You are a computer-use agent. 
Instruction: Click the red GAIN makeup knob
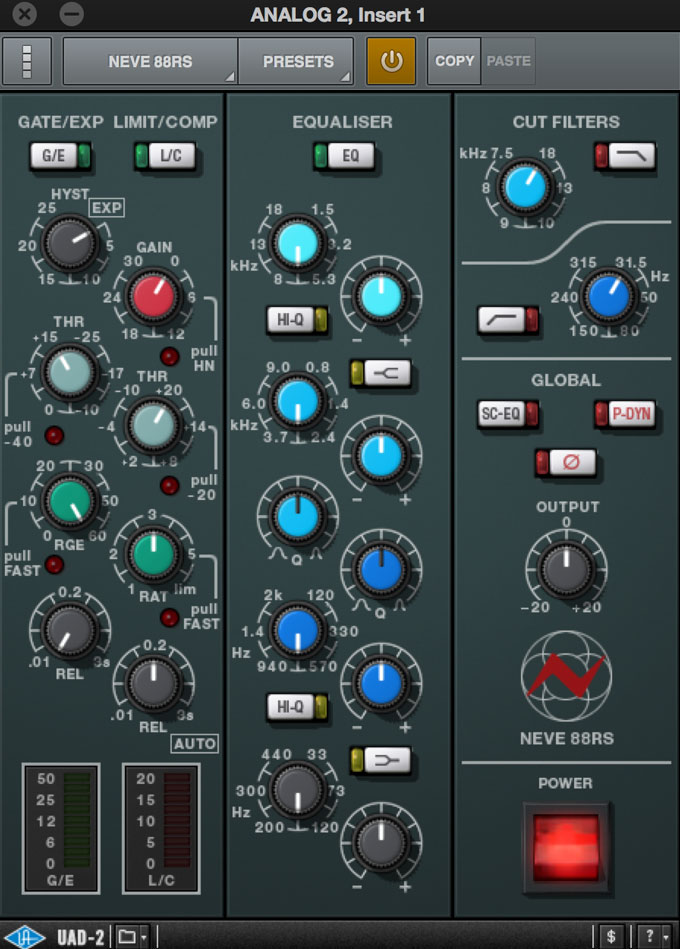tap(153, 296)
